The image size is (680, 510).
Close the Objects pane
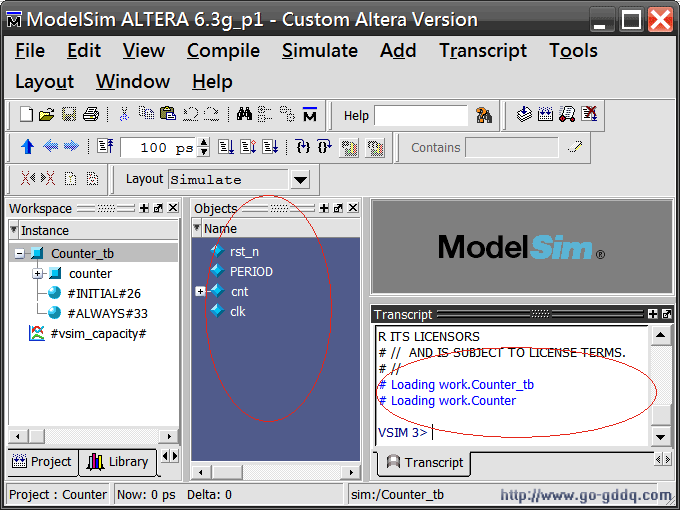coord(352,208)
